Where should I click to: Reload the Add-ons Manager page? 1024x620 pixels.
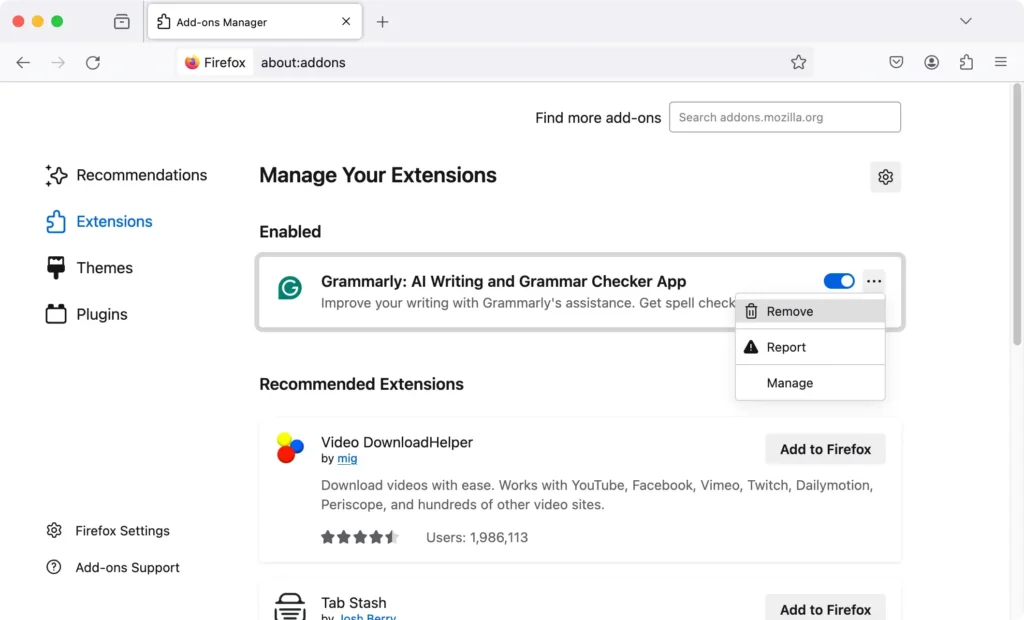click(x=93, y=62)
